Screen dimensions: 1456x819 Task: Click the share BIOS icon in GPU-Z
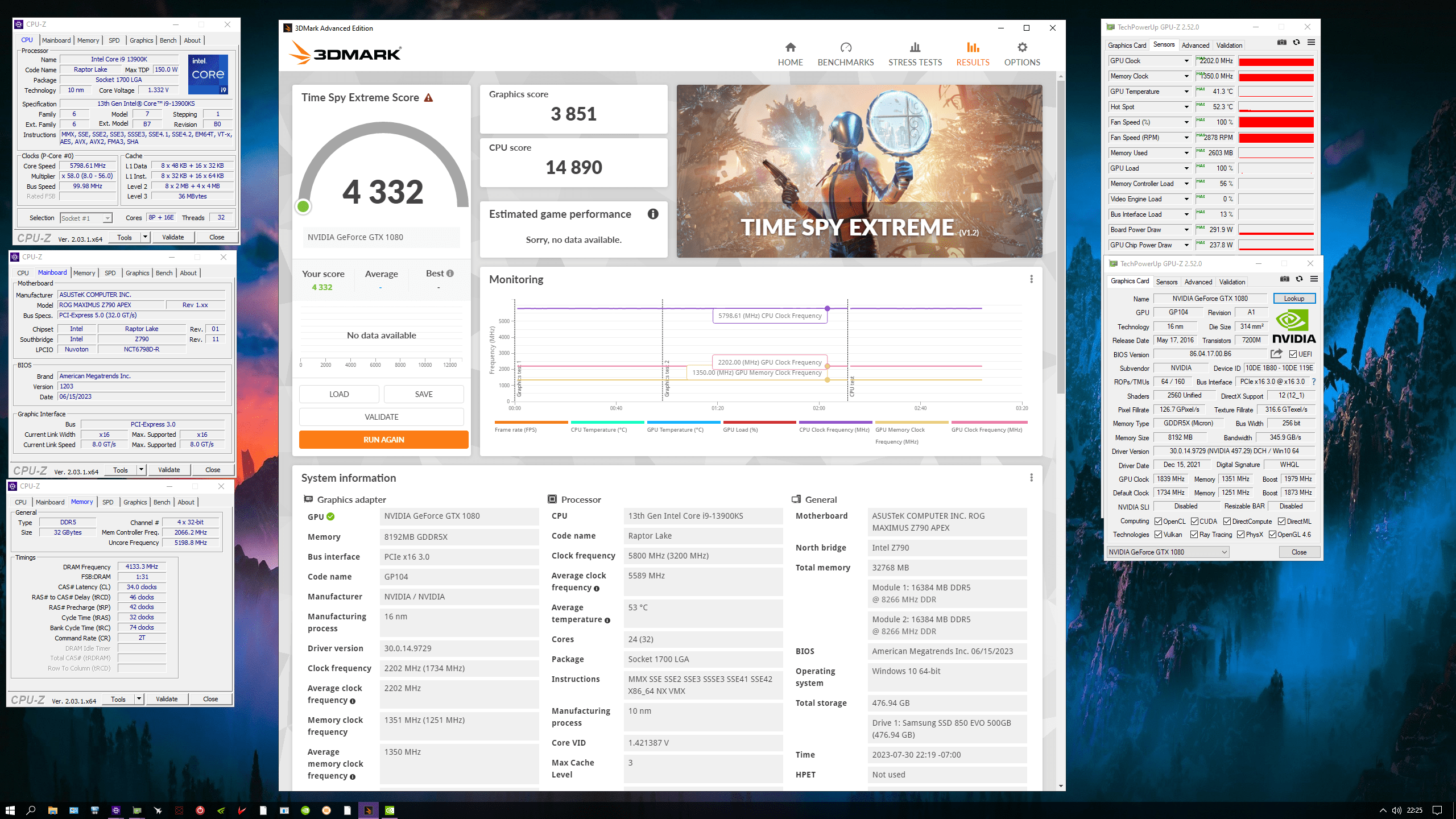pyautogui.click(x=1276, y=354)
